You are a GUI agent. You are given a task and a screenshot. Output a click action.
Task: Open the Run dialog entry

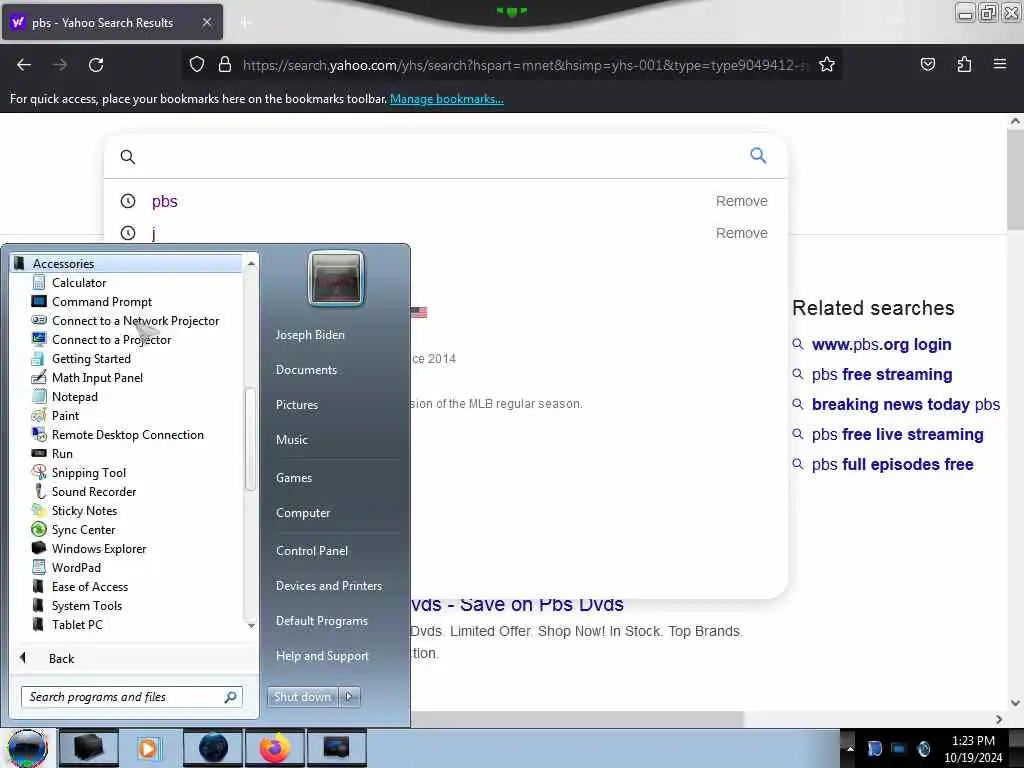pos(62,453)
